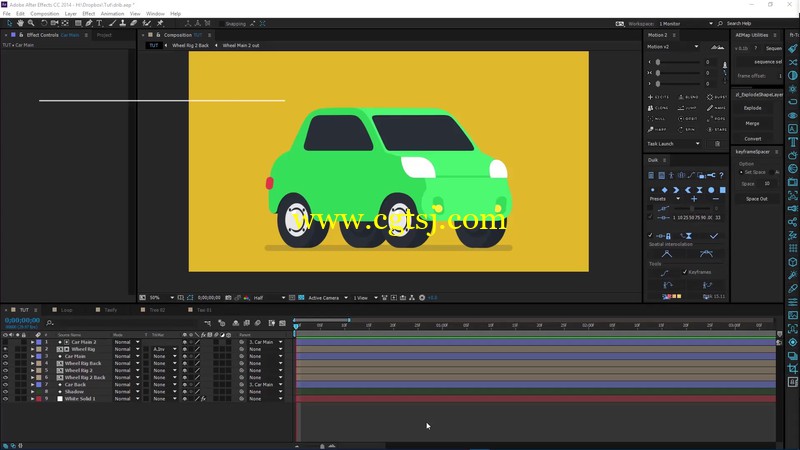Open the Composition menu

click(44, 14)
